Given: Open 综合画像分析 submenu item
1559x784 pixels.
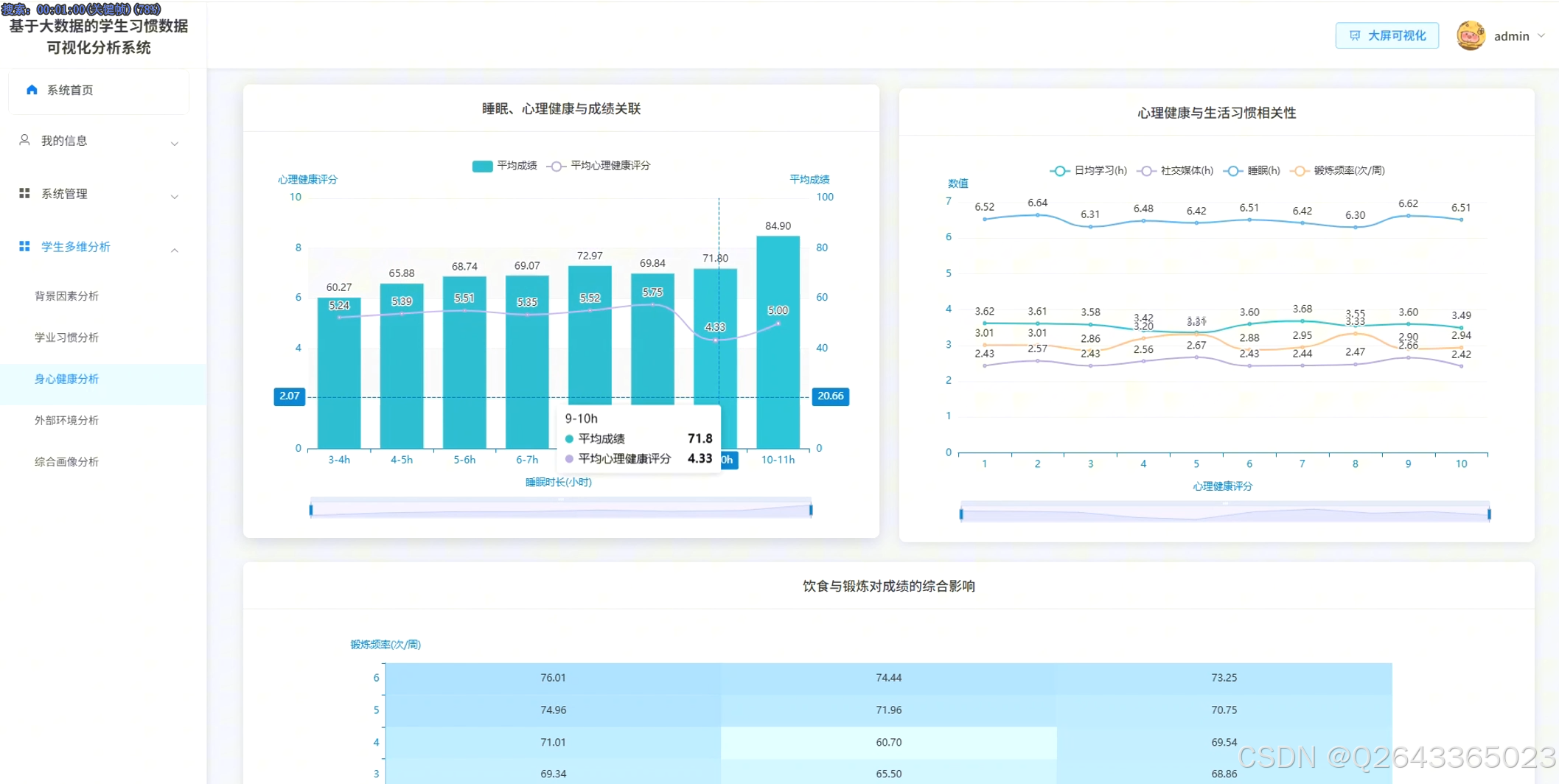Looking at the screenshot, I should (66, 462).
